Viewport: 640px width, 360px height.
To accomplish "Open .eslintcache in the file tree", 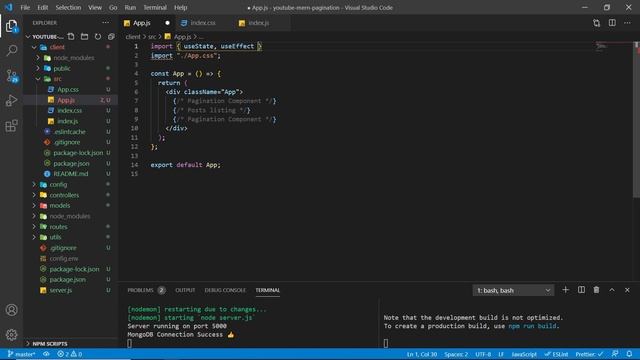I will coord(71,131).
